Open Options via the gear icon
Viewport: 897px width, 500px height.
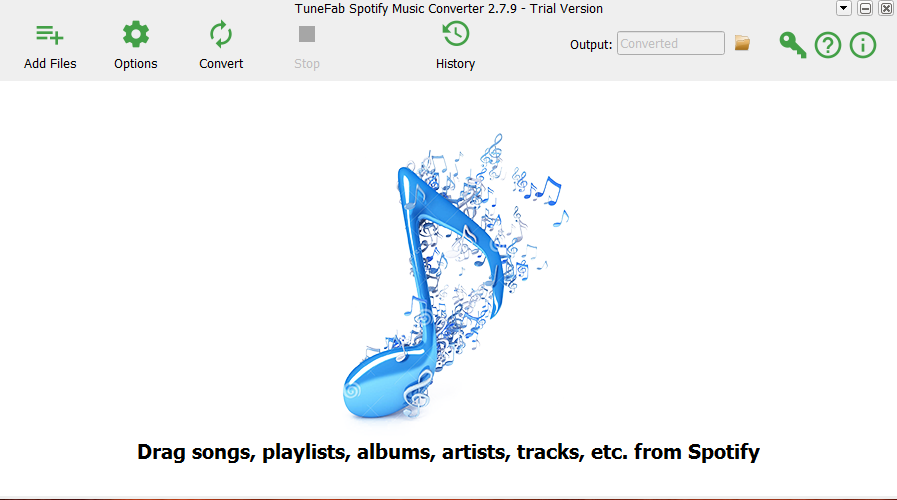136,34
